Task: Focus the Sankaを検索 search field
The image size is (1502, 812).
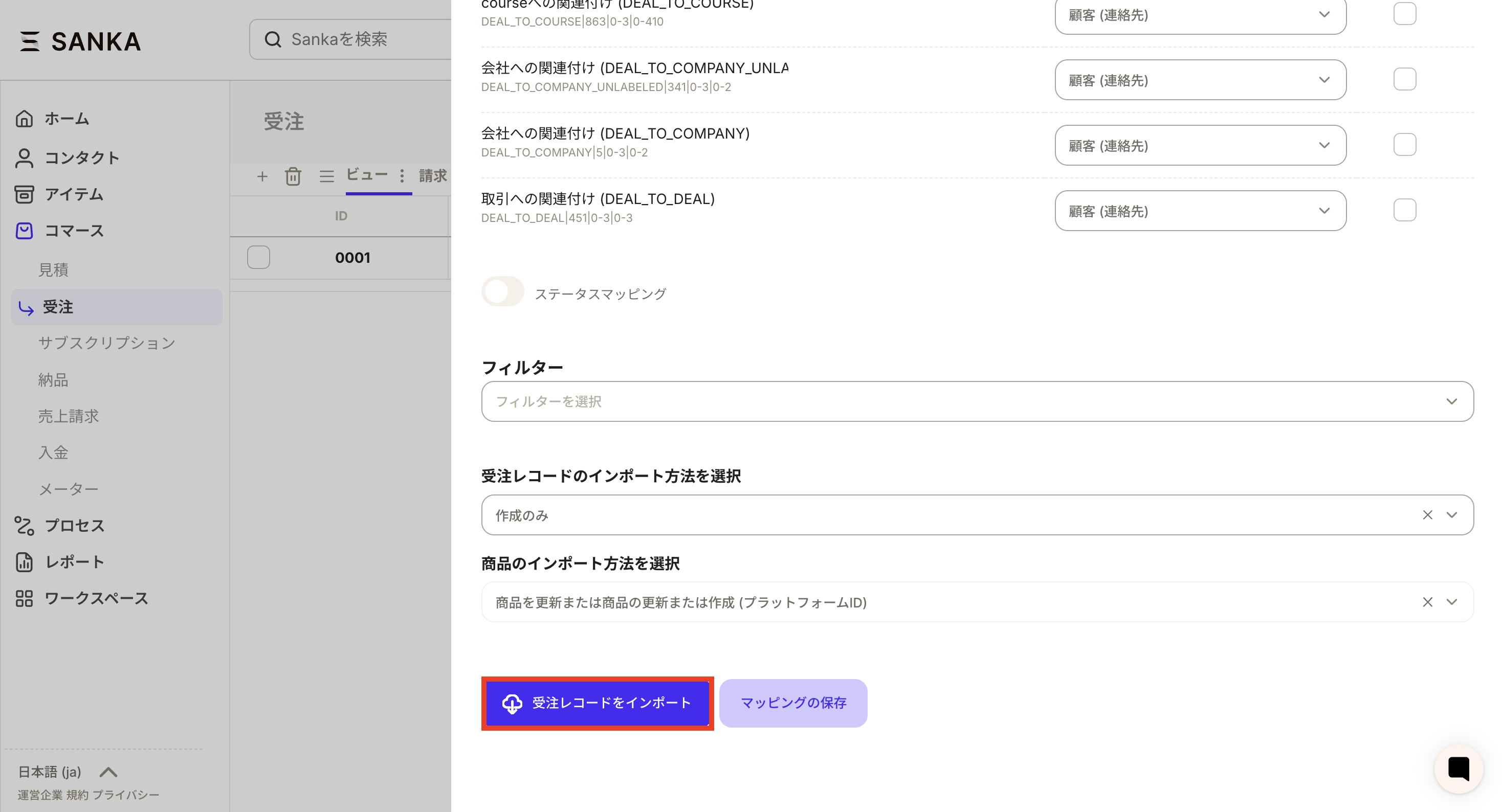Action: (x=351, y=39)
